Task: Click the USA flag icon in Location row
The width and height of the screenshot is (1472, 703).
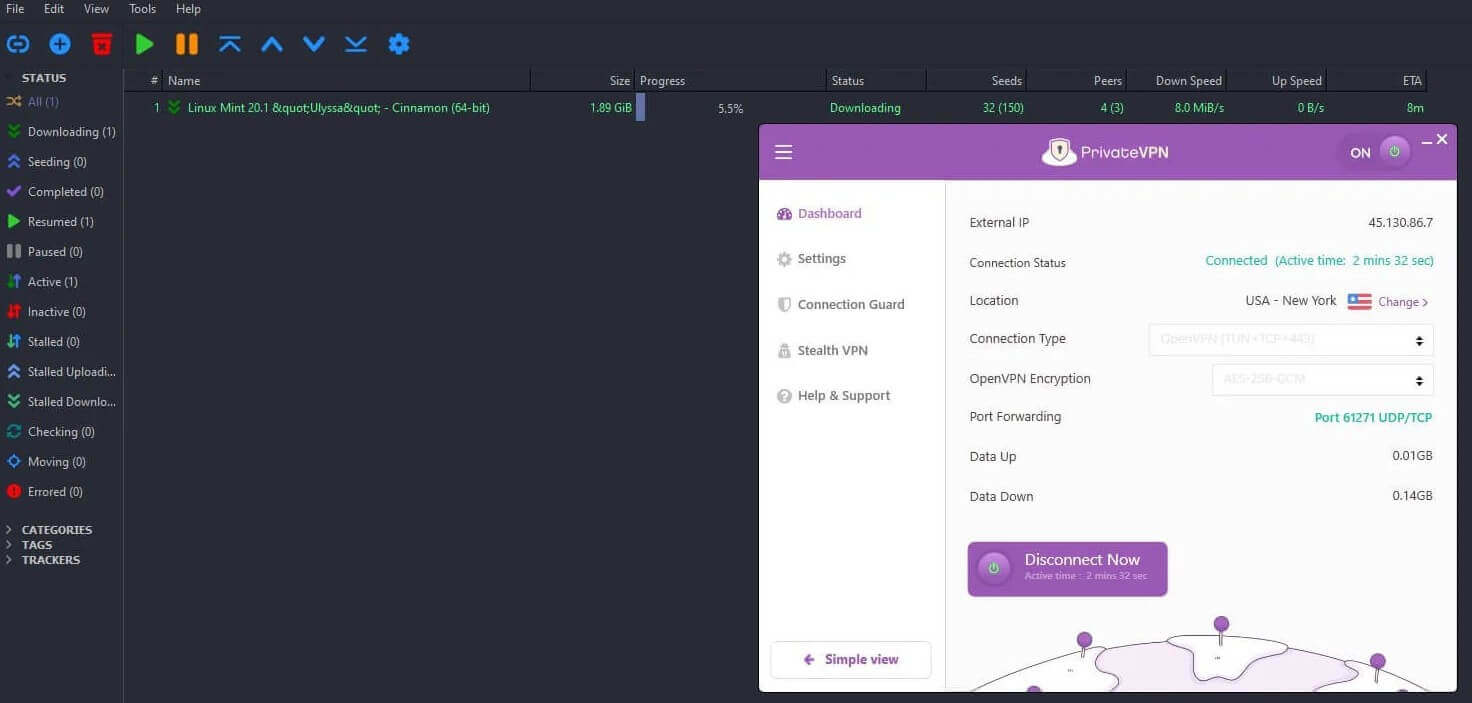Action: click(1359, 302)
